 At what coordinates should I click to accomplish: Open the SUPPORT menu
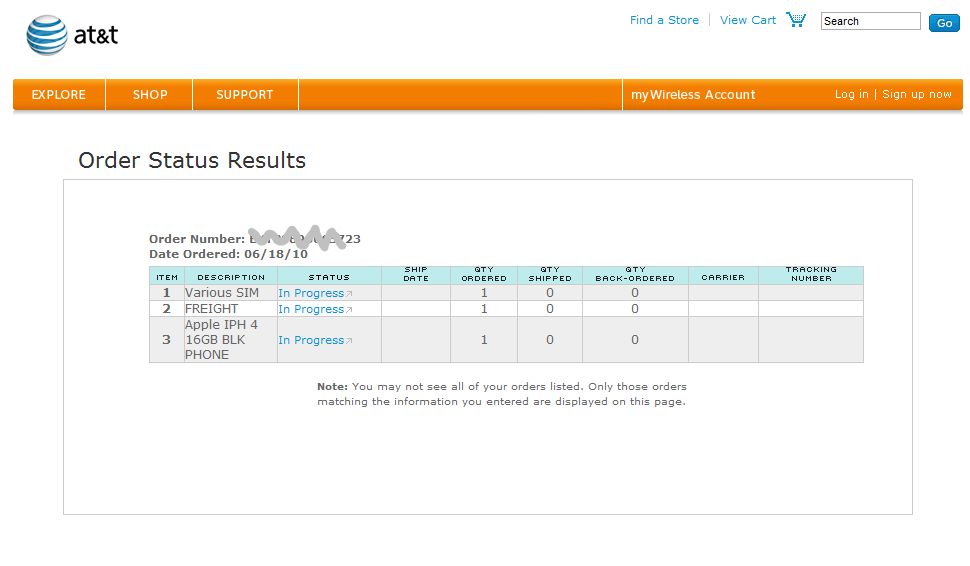coord(244,95)
